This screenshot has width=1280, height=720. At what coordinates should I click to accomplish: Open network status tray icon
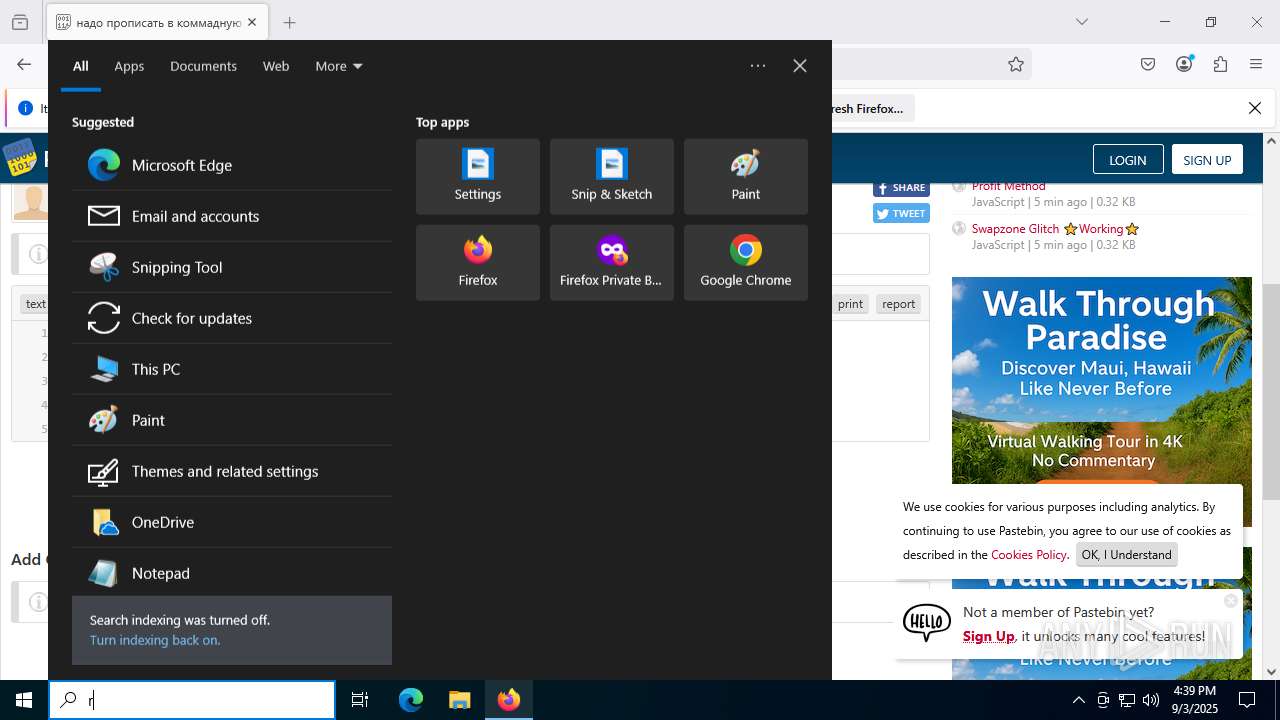[1127, 700]
